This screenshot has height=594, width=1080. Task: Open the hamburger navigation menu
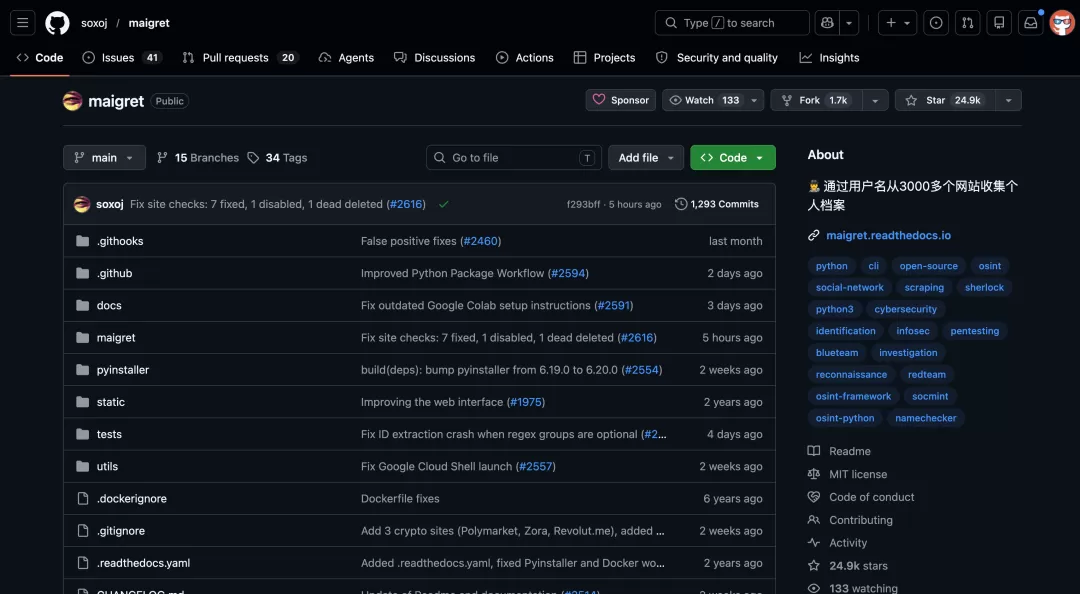pyautogui.click(x=23, y=23)
